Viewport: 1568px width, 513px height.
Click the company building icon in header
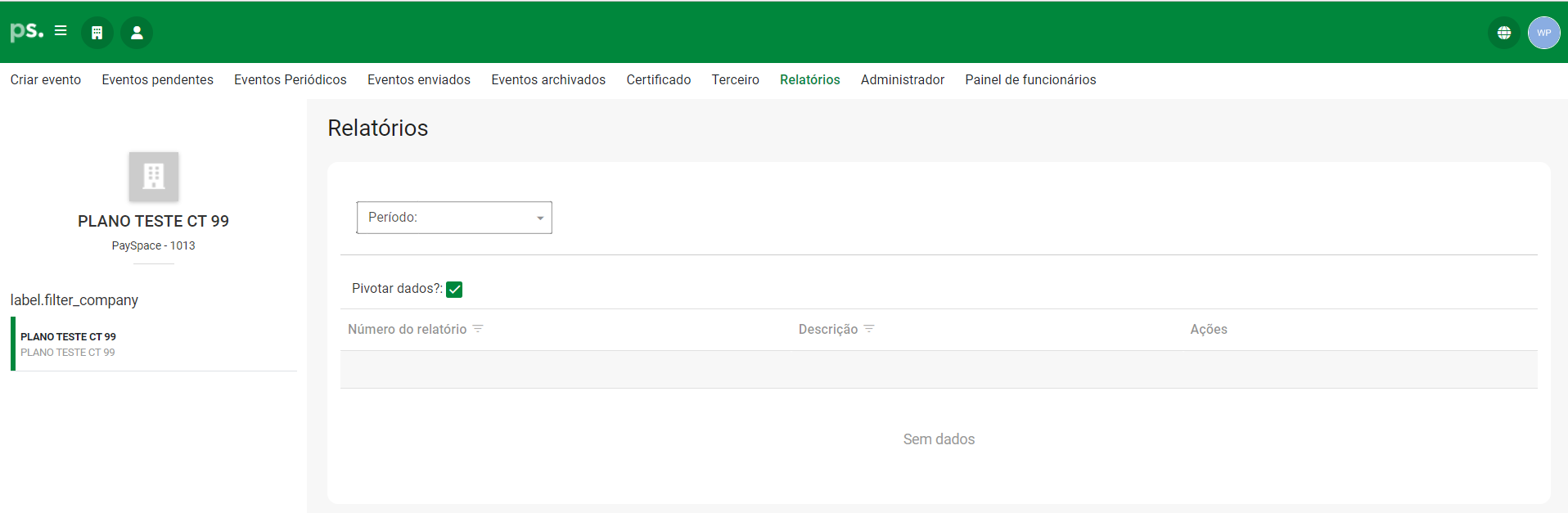point(97,33)
